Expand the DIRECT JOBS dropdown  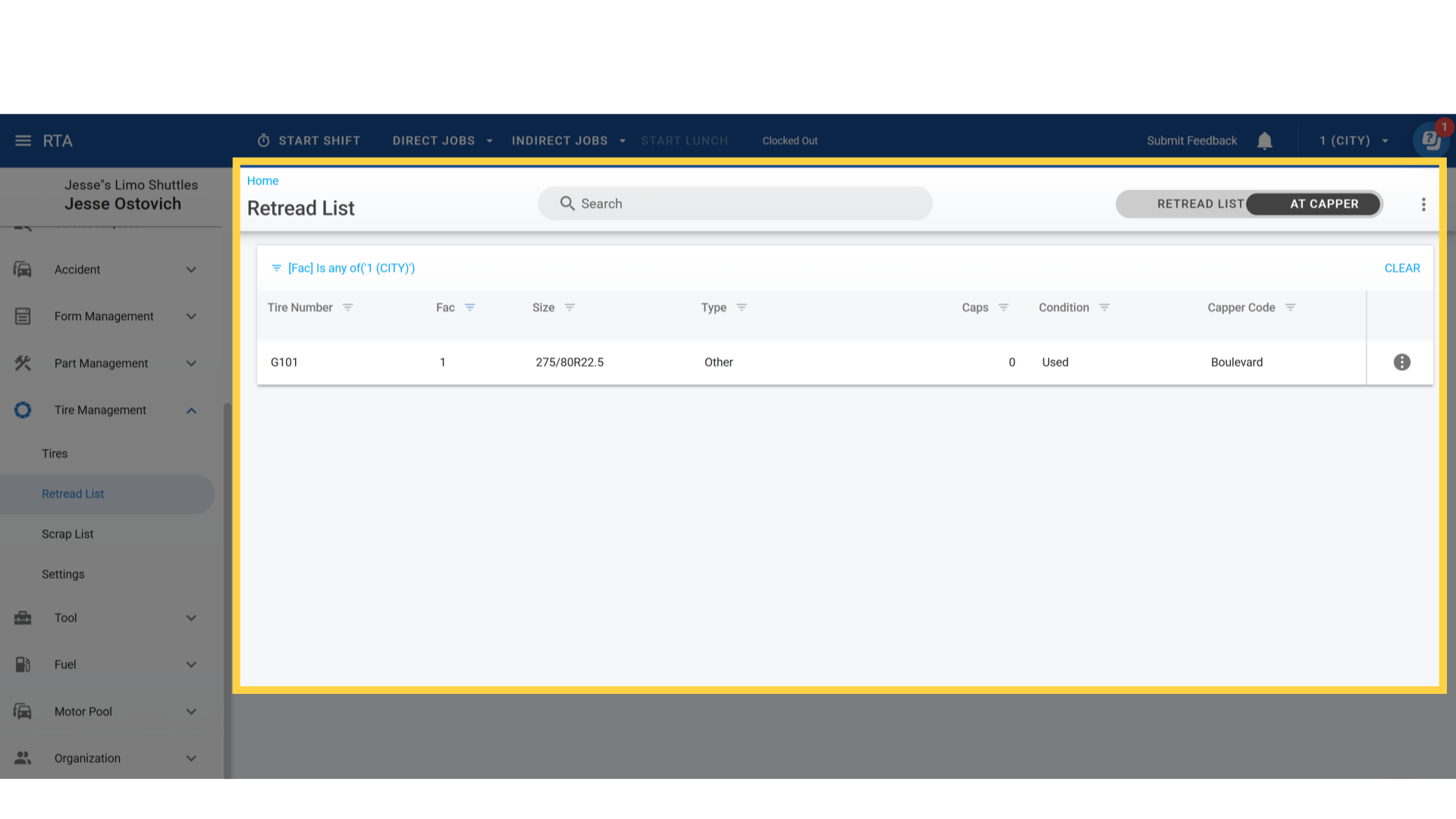pos(442,141)
